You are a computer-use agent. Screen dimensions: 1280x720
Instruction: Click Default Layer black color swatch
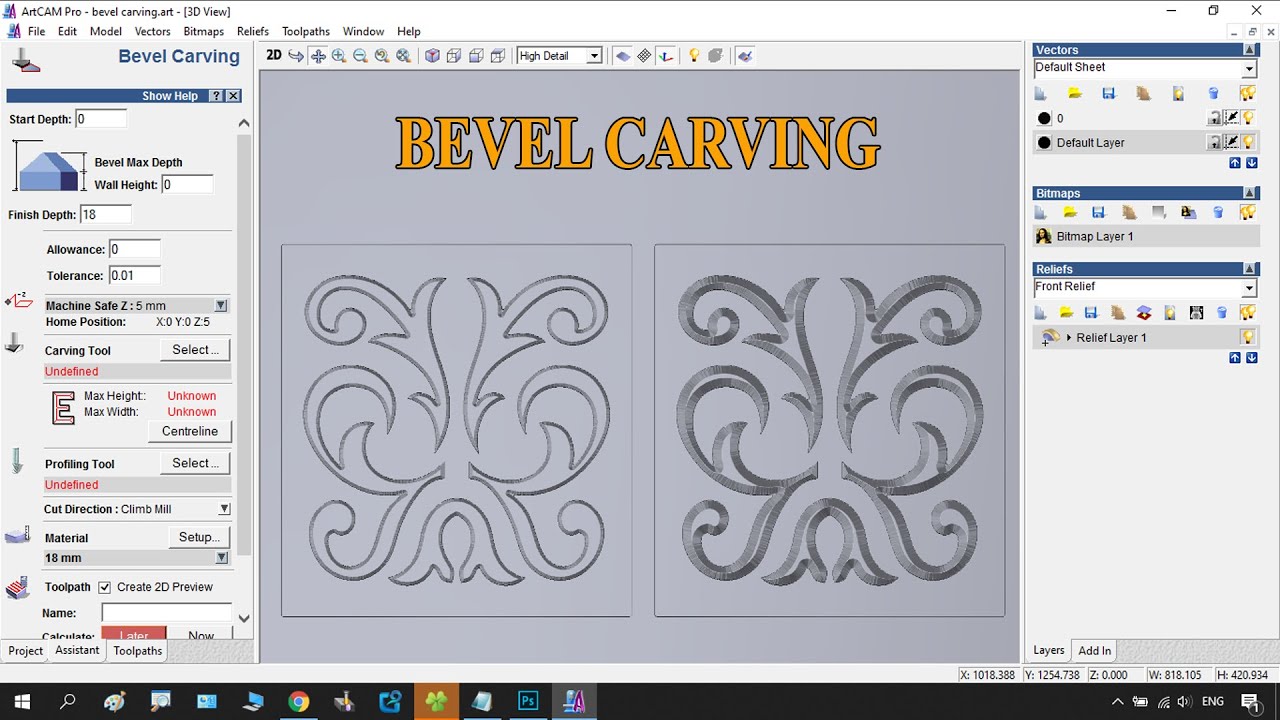[x=1044, y=142]
